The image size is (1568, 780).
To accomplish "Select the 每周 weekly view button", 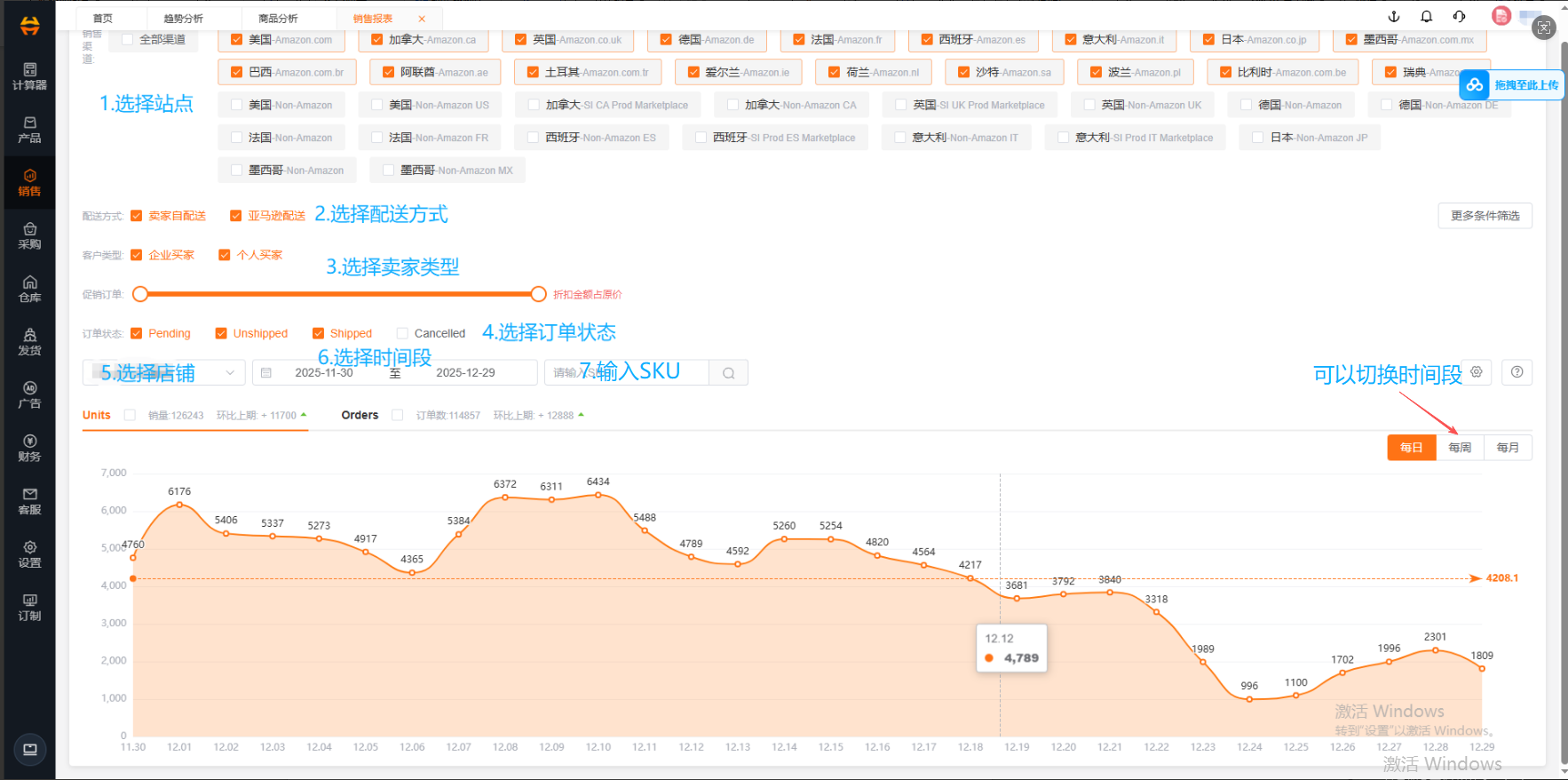I will 1460,448.
